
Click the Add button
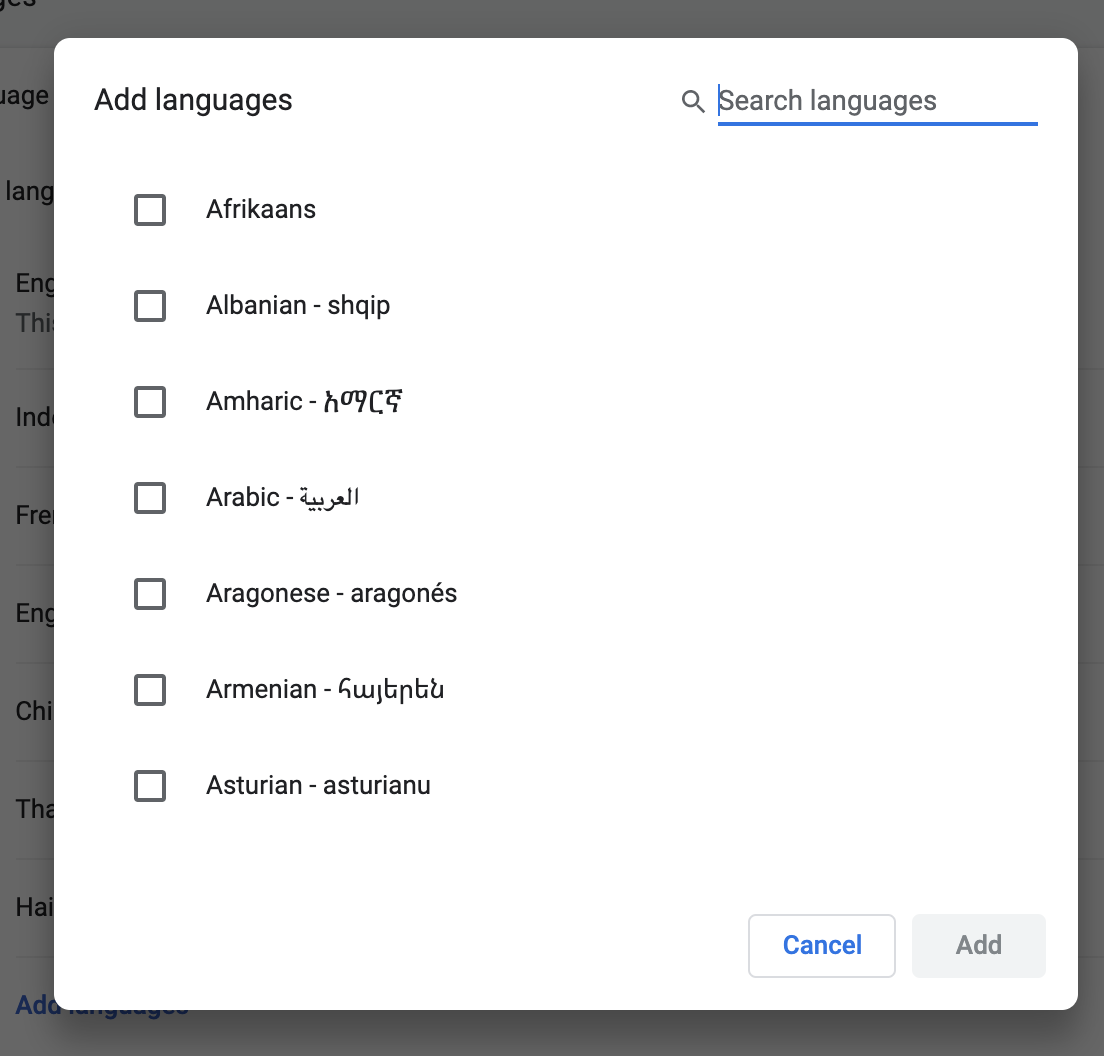[979, 945]
